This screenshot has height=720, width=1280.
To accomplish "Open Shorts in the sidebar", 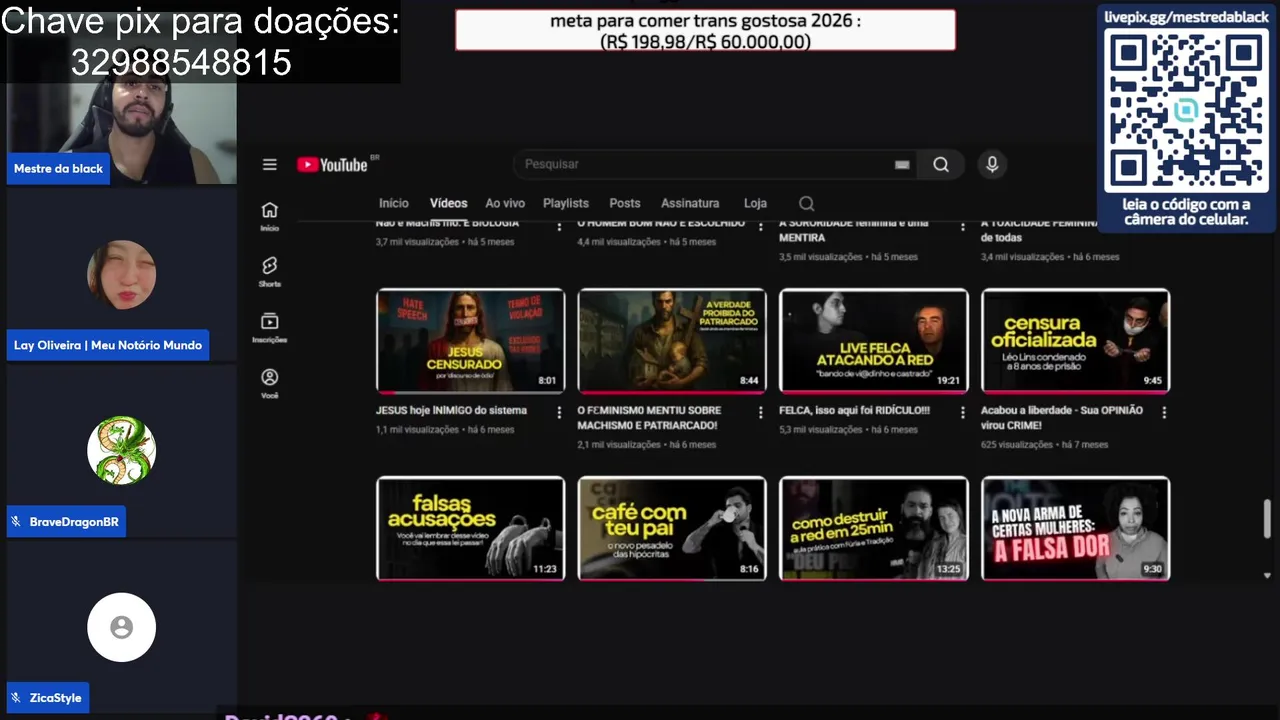I will tap(269, 272).
